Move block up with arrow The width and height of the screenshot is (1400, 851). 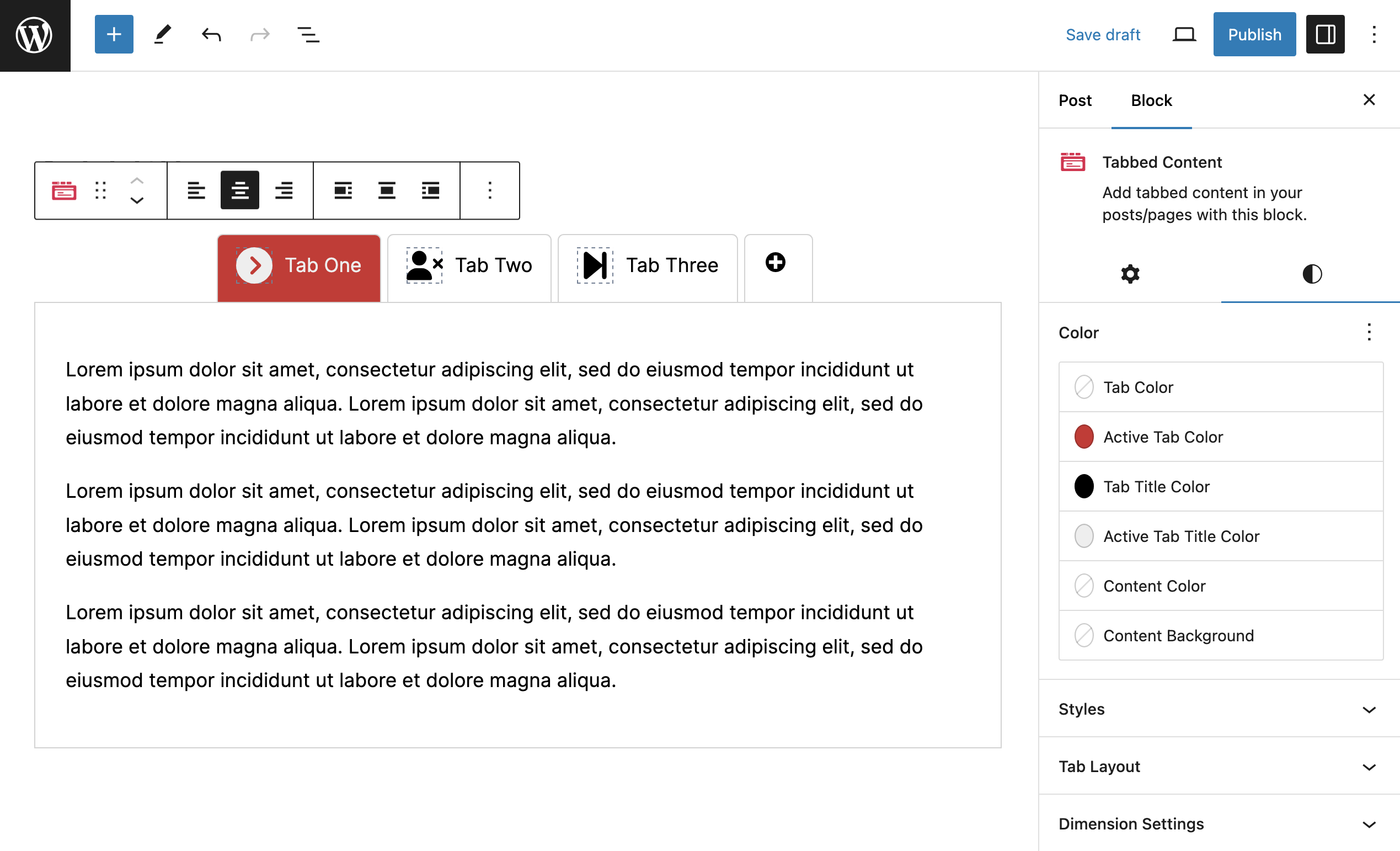click(137, 181)
